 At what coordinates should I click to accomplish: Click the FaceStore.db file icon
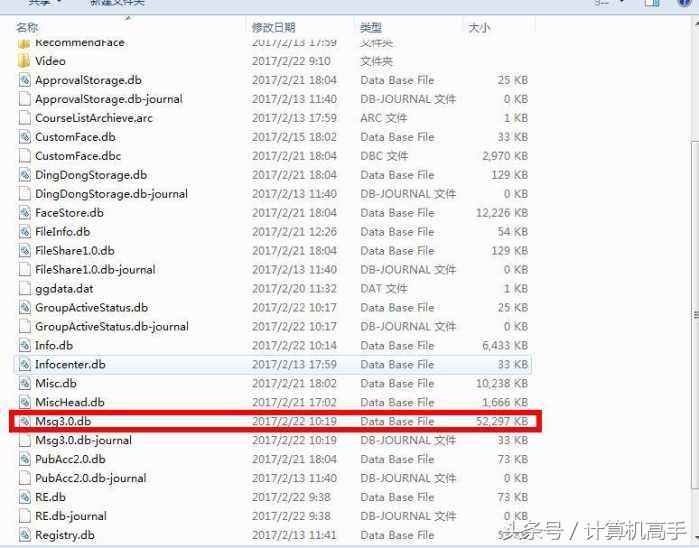click(25, 213)
